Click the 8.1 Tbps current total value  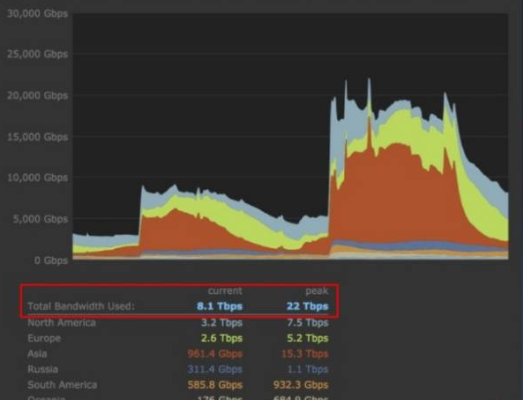[x=219, y=306]
